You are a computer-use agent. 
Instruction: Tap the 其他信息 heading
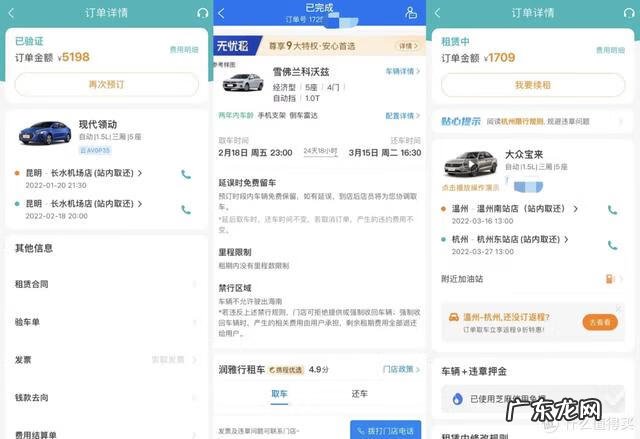[34, 248]
